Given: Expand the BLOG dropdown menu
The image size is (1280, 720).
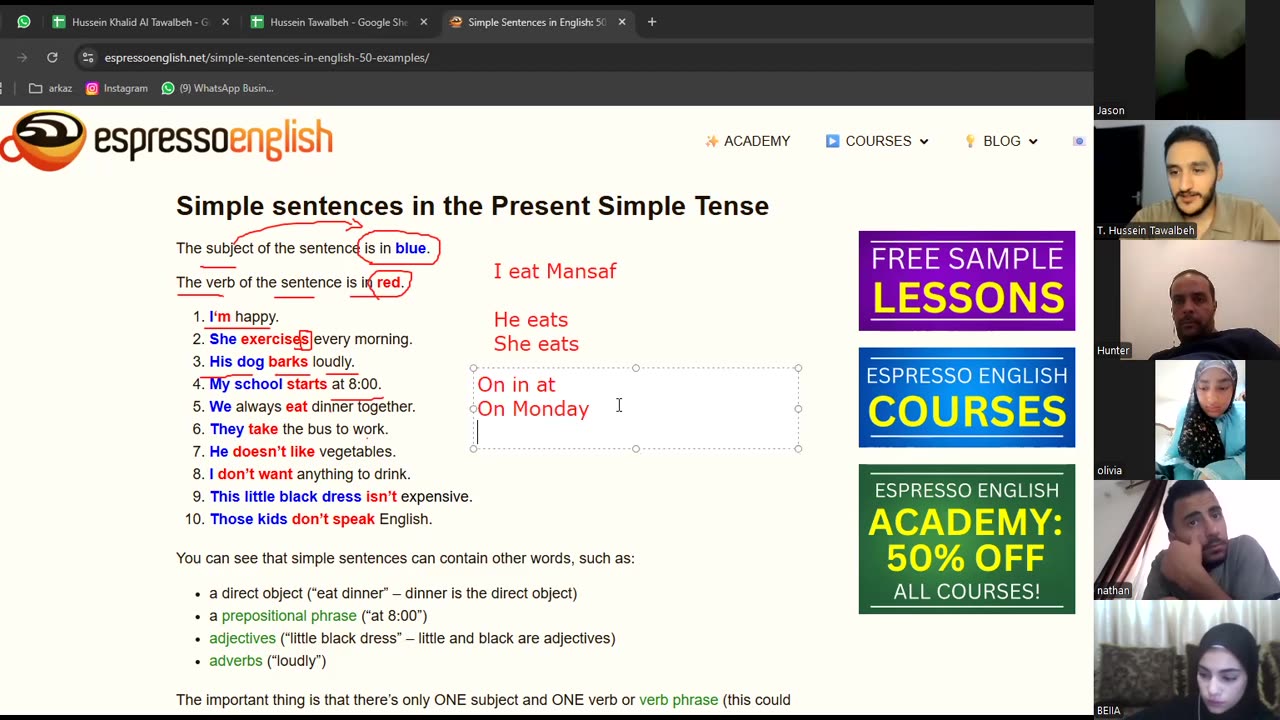Looking at the screenshot, I should (1001, 141).
